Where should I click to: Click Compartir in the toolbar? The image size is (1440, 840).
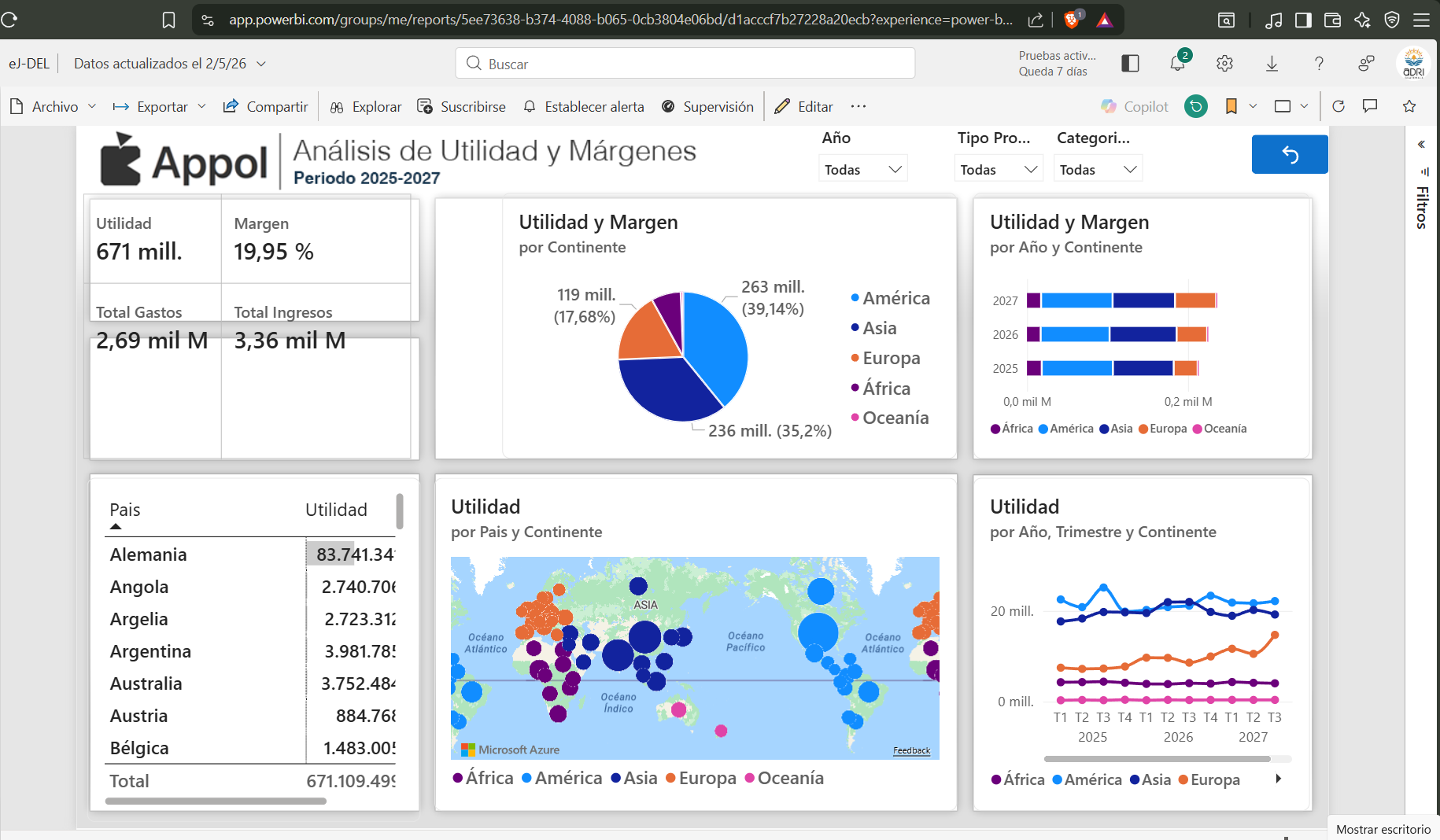click(265, 106)
